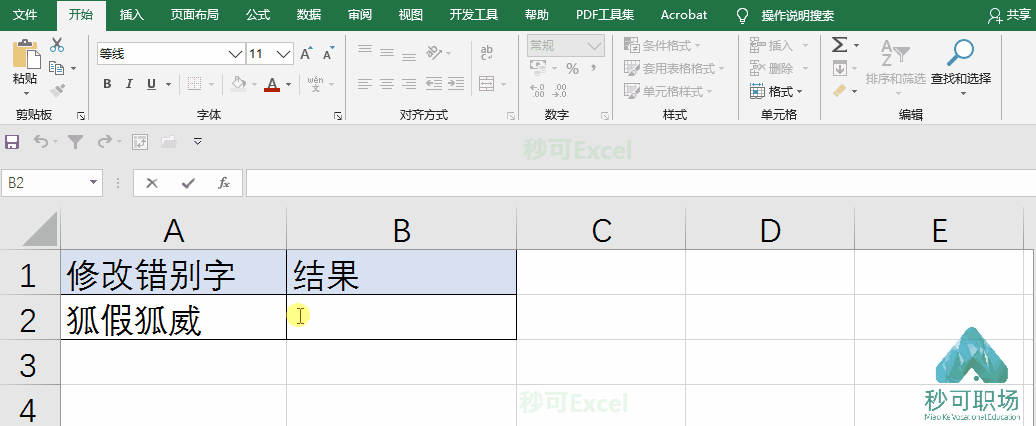The image size is (1036, 426).
Task: Click the AutoSum sigma icon
Action: click(839, 45)
